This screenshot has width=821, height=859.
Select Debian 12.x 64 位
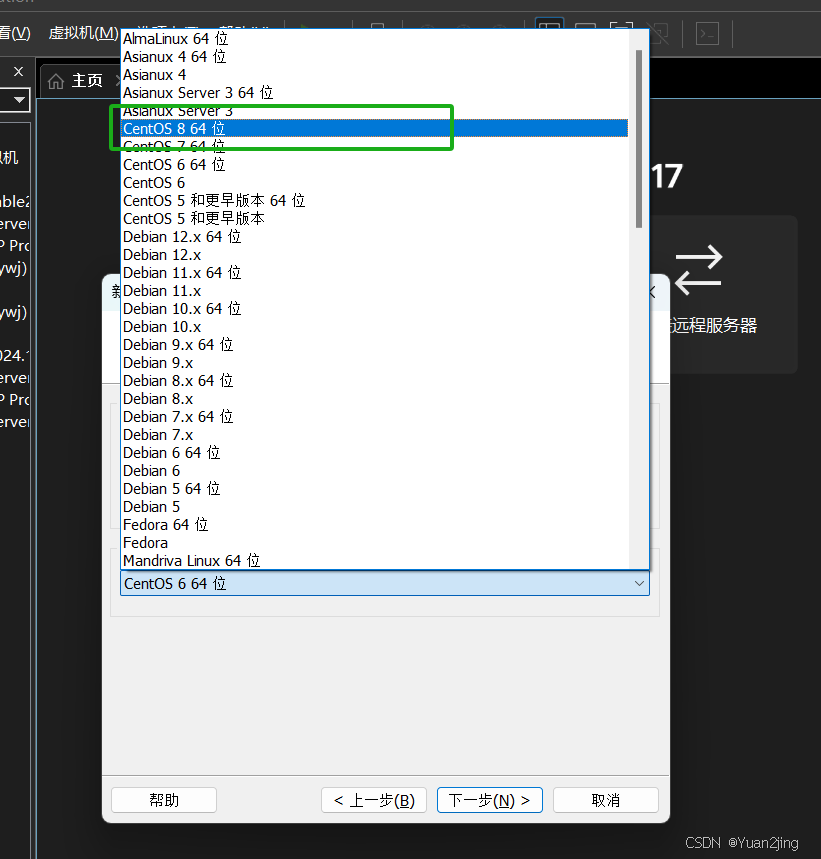tap(375, 237)
